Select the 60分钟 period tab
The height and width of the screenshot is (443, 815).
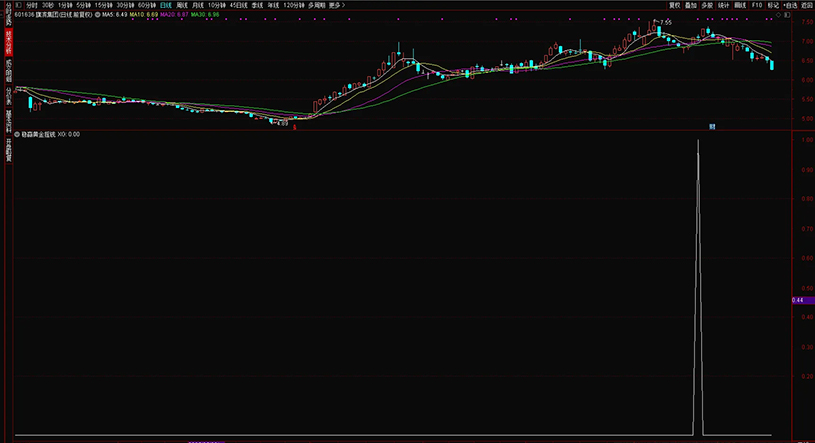(x=147, y=5)
